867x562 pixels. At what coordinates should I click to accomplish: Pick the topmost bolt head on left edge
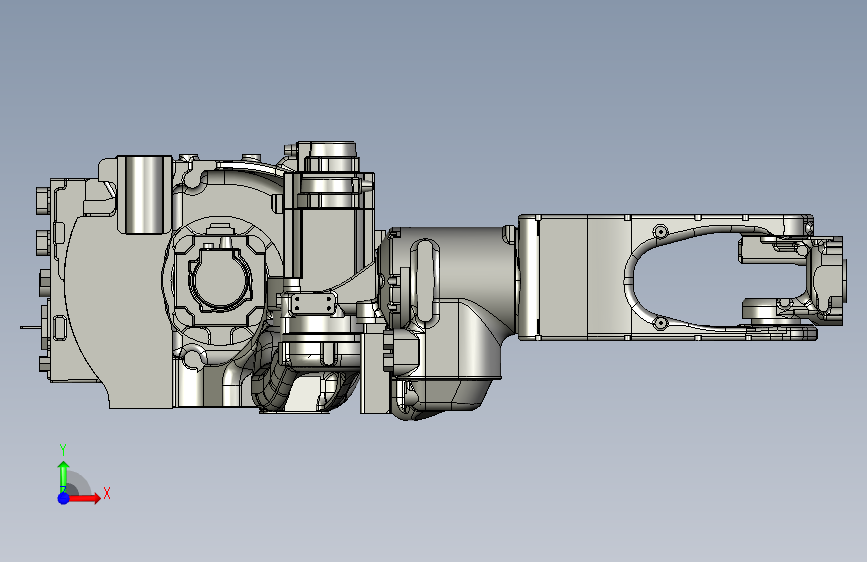pos(43,201)
